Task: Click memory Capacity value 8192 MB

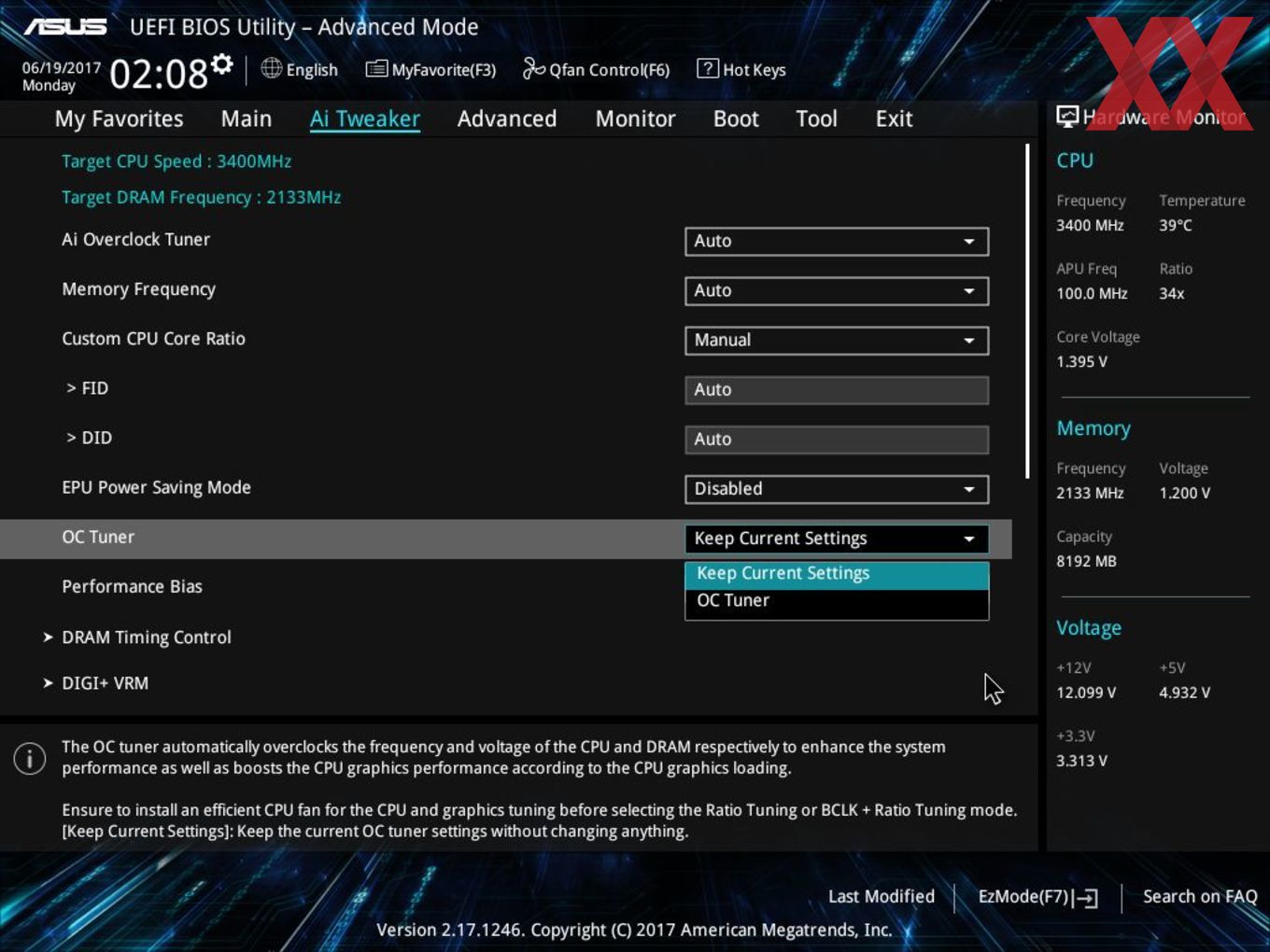Action: point(1086,561)
